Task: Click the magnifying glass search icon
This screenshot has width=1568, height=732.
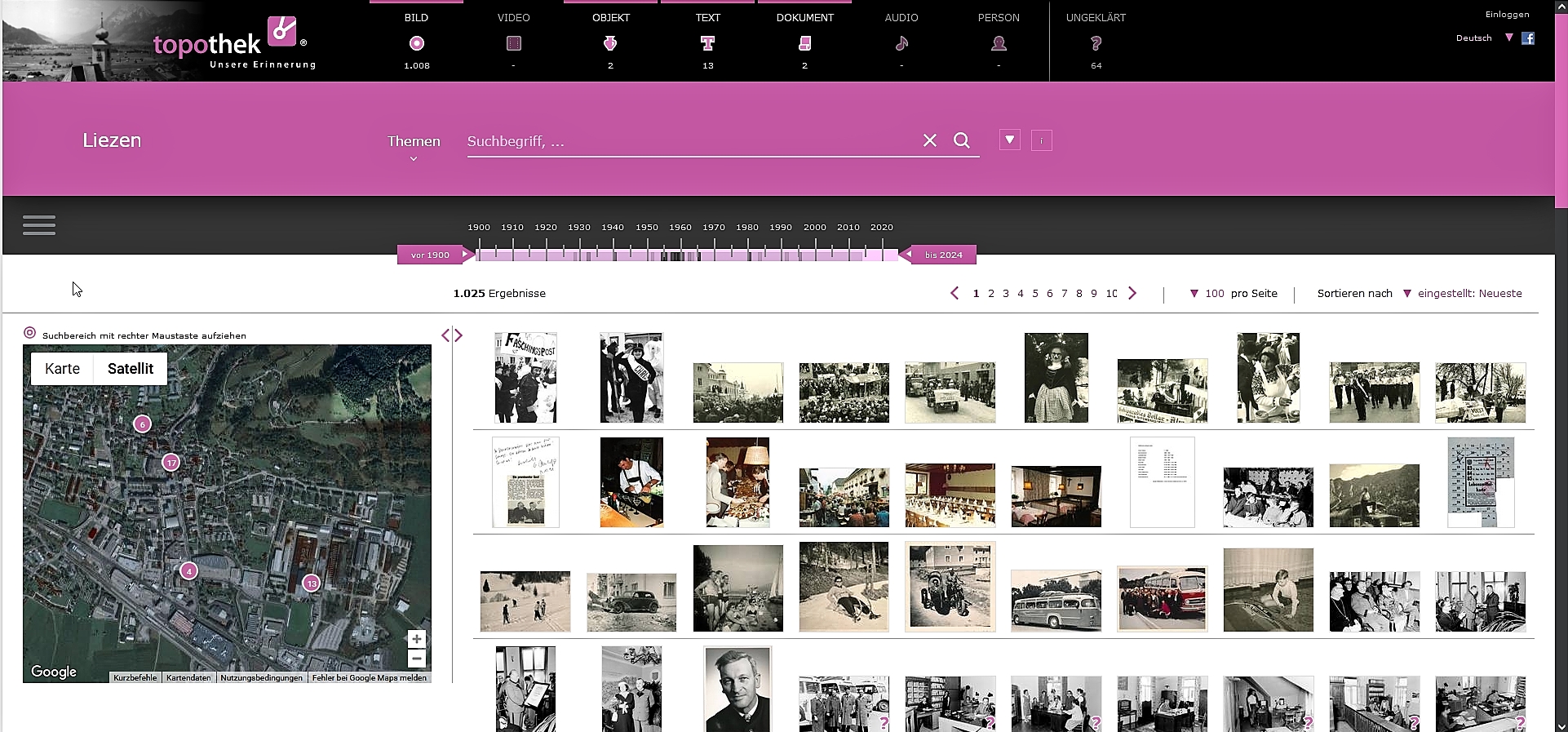Action: (962, 140)
